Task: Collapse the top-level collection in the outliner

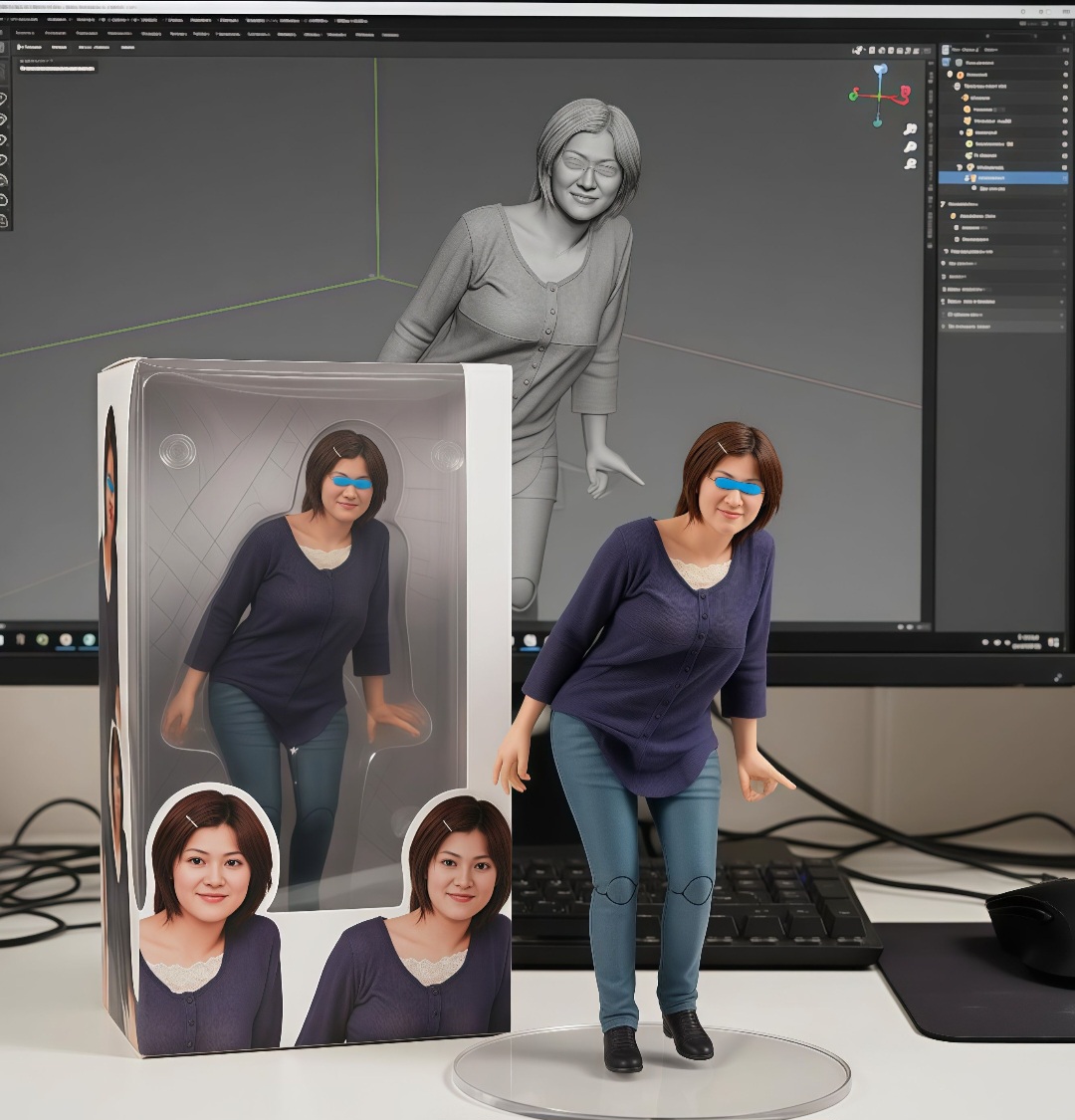Action: click(x=949, y=75)
